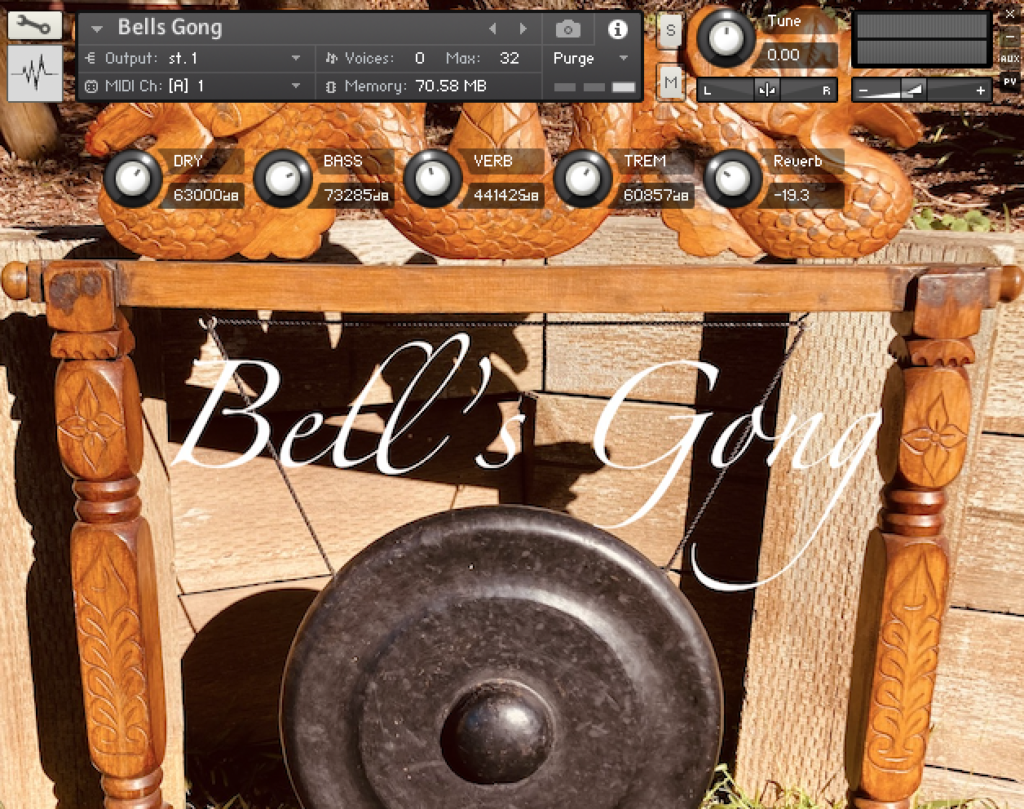
Task: Click the Memory 70.58 MB readout
Action: pos(451,86)
